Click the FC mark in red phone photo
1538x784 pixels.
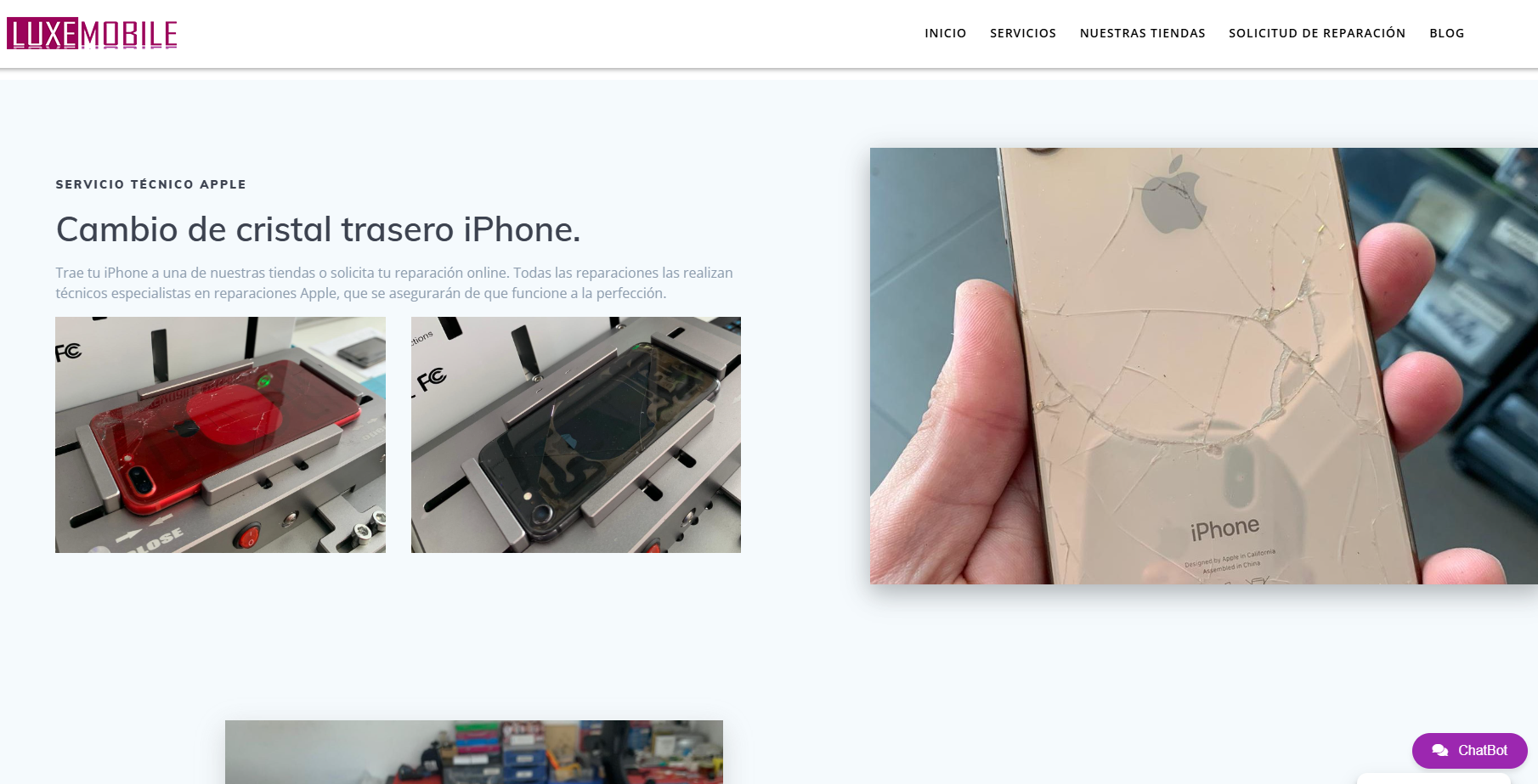click(68, 352)
